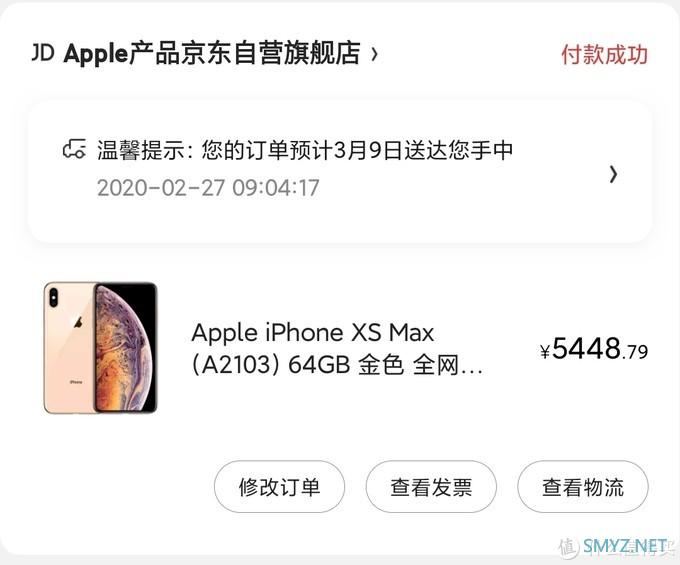Open the Apple iPhone XS Max product title
The height and width of the screenshot is (565, 680).
[x=313, y=333]
